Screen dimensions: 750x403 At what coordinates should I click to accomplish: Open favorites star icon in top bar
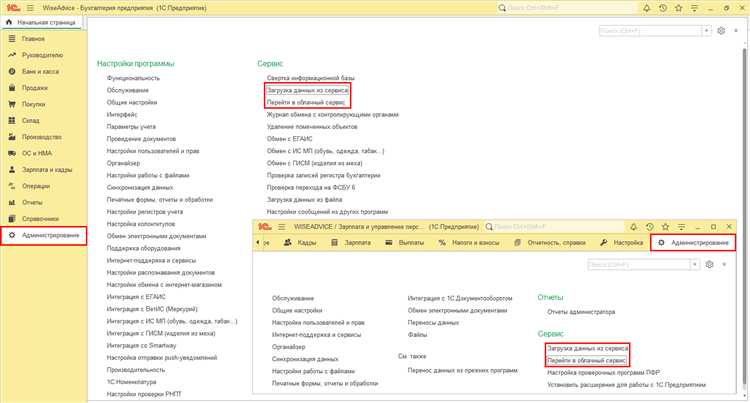click(x=679, y=8)
